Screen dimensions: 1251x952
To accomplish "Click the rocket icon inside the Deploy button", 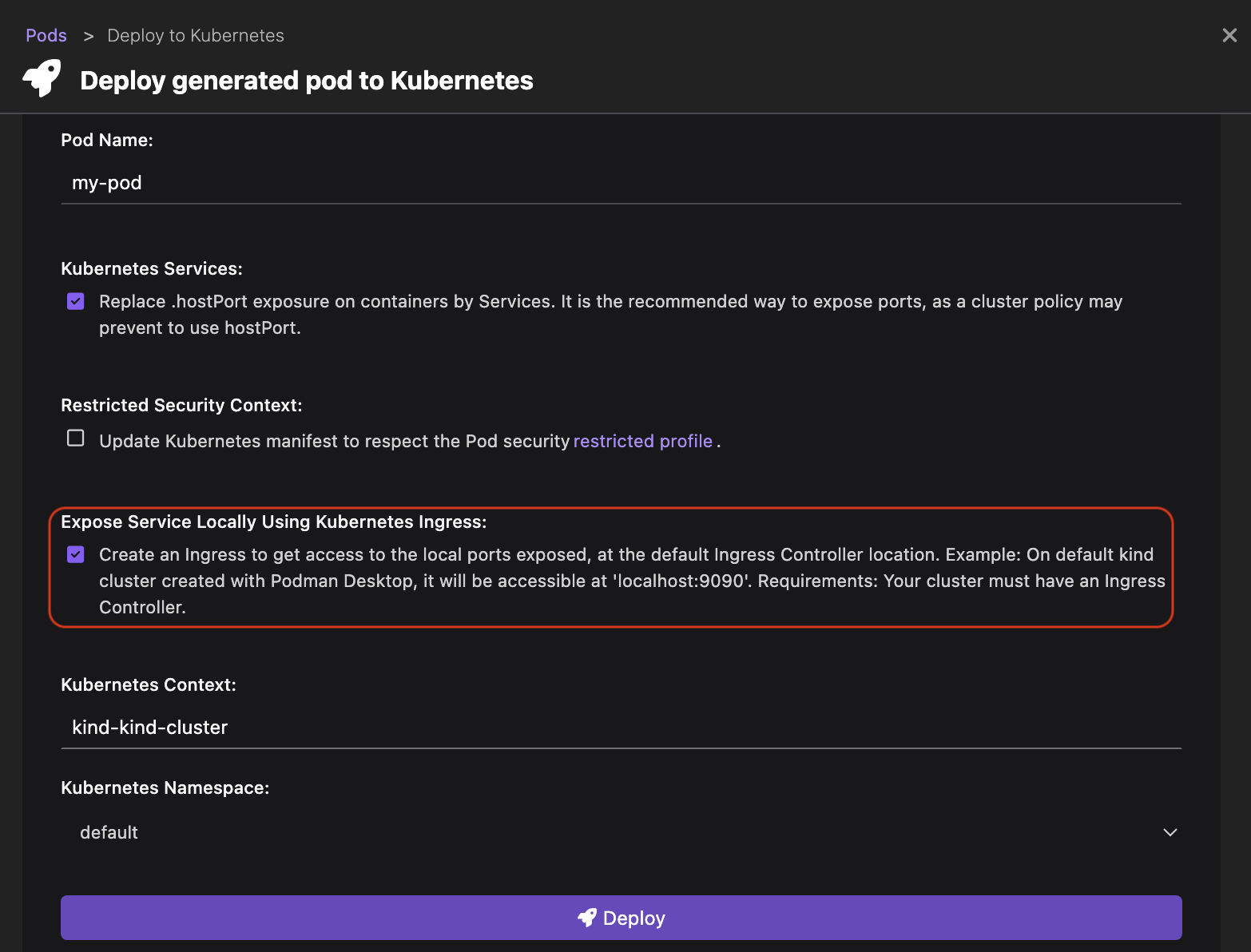I will pyautogui.click(x=587, y=918).
